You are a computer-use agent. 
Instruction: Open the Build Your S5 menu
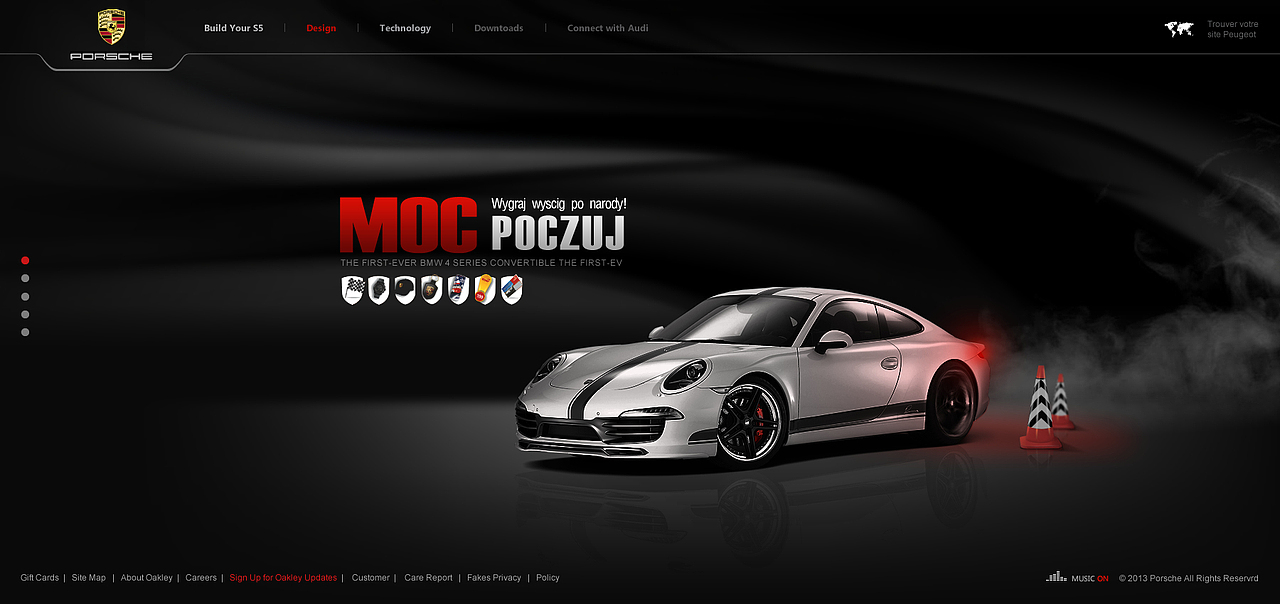point(234,28)
